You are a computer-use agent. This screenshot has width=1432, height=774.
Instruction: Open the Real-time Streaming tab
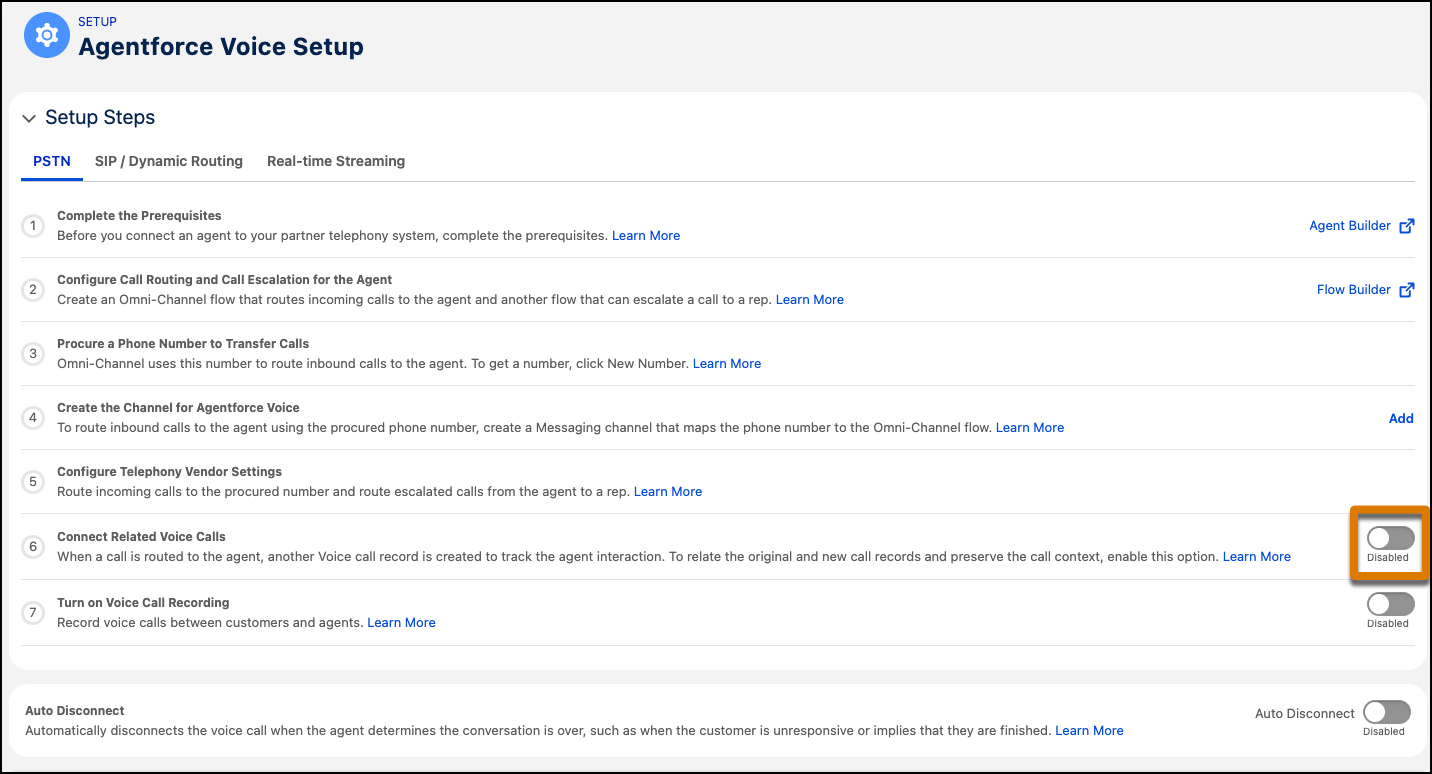click(x=336, y=161)
